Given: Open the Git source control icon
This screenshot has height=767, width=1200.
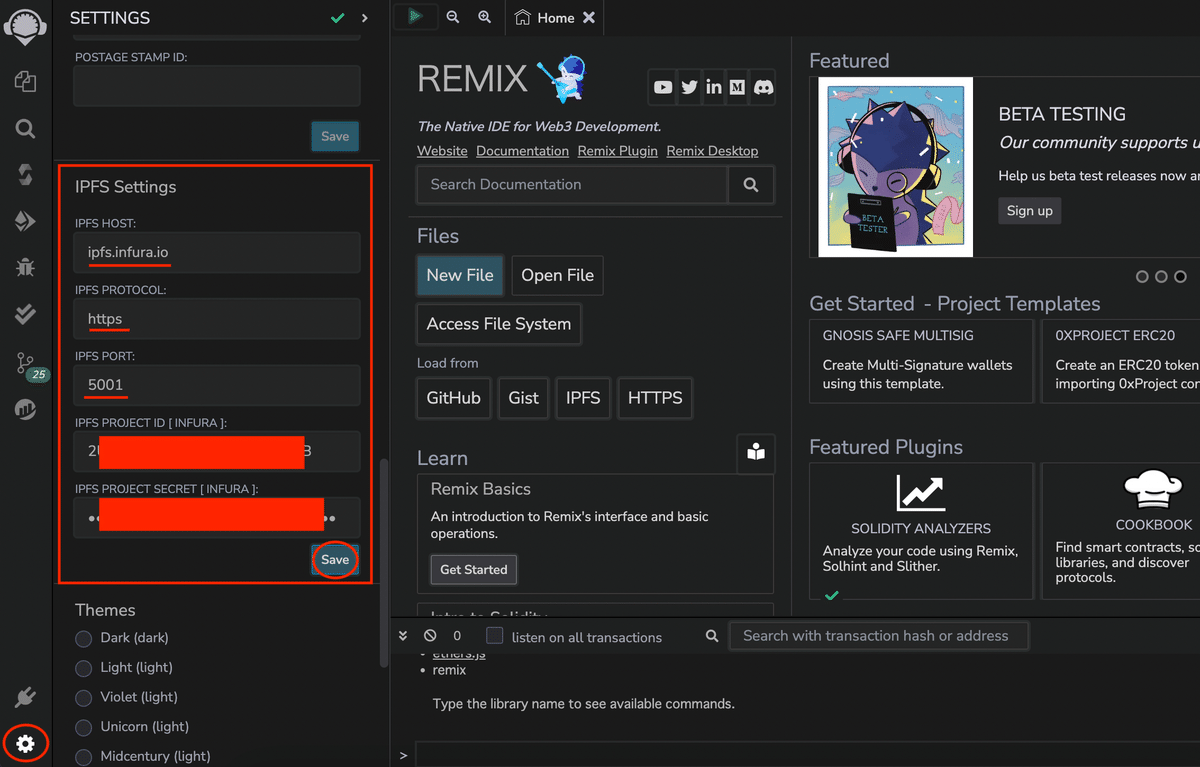Looking at the screenshot, I should pos(25,363).
